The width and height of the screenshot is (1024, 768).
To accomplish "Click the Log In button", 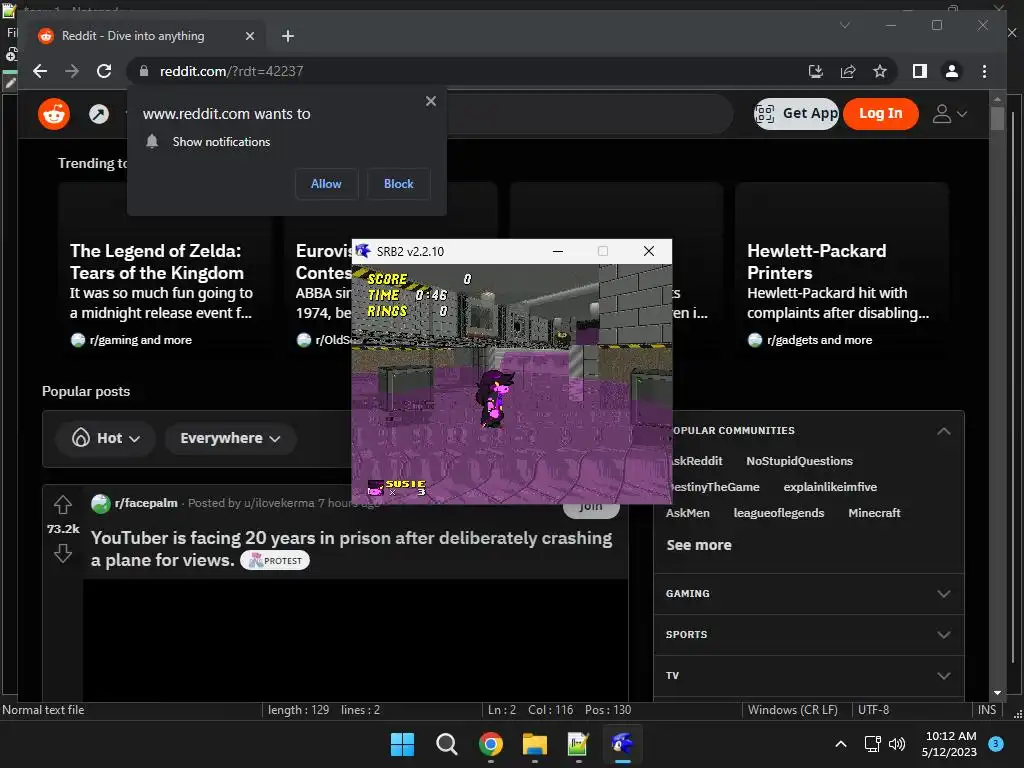I will pos(880,114).
